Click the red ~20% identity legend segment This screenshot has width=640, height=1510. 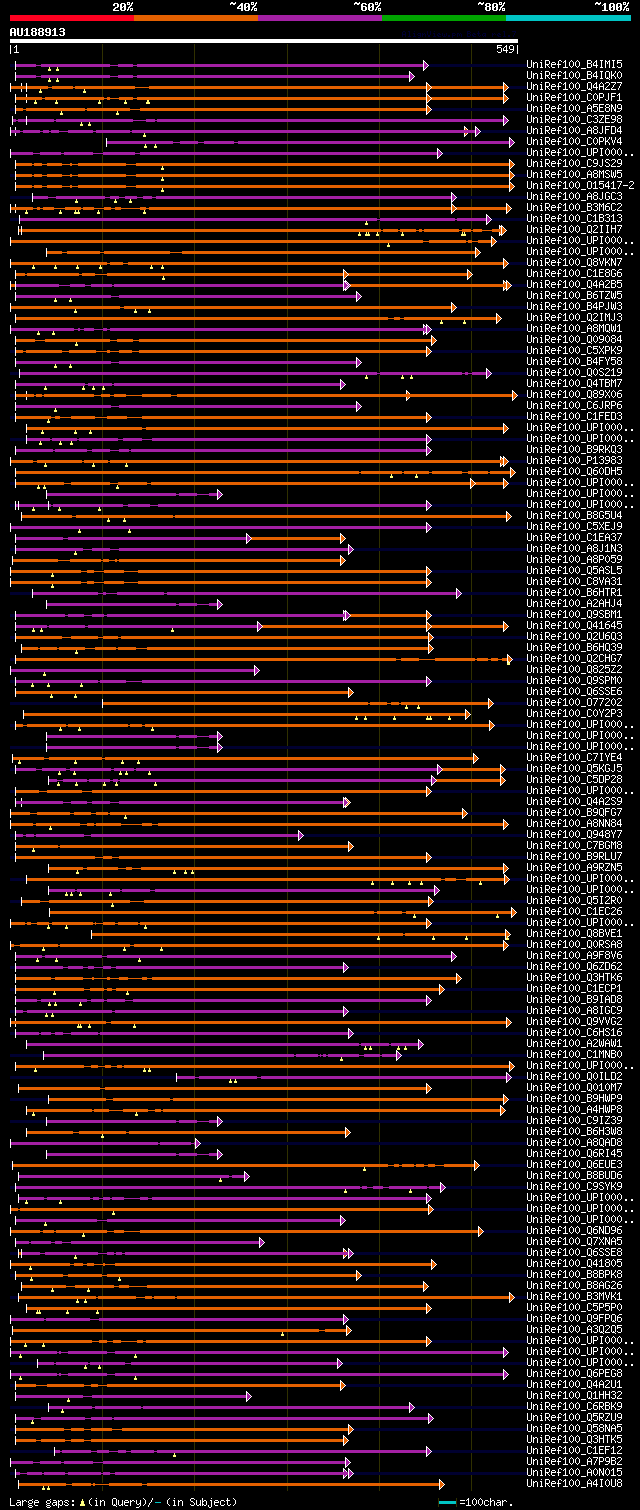[72, 17]
